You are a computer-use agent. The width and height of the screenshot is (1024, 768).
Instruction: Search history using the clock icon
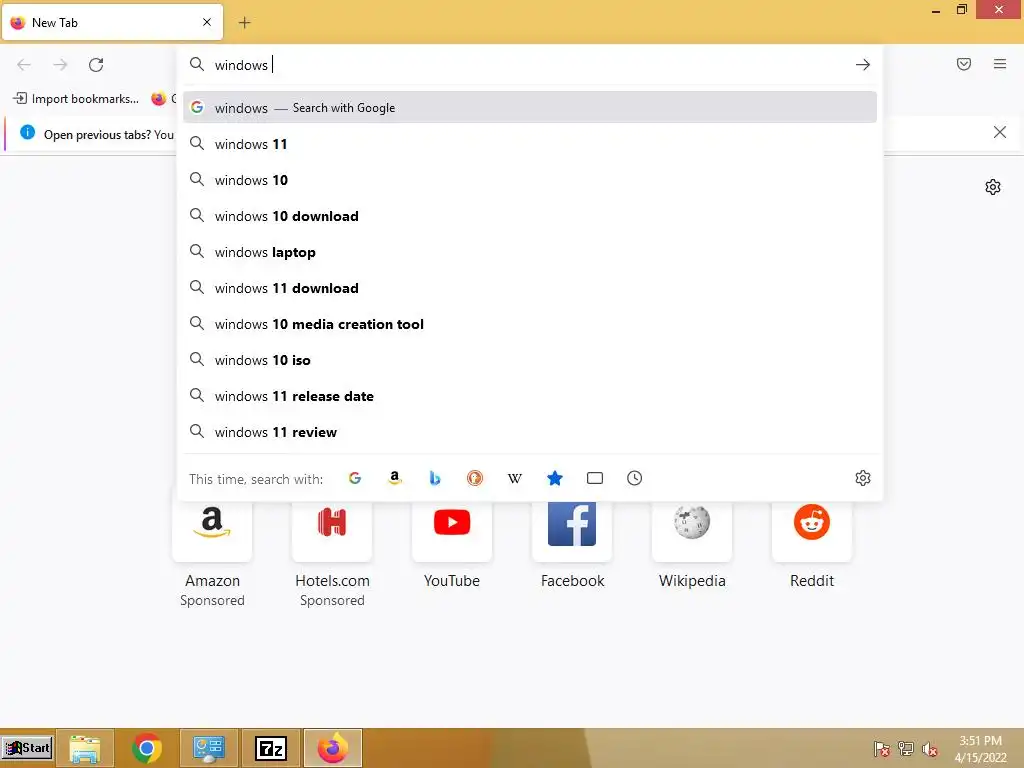click(635, 478)
